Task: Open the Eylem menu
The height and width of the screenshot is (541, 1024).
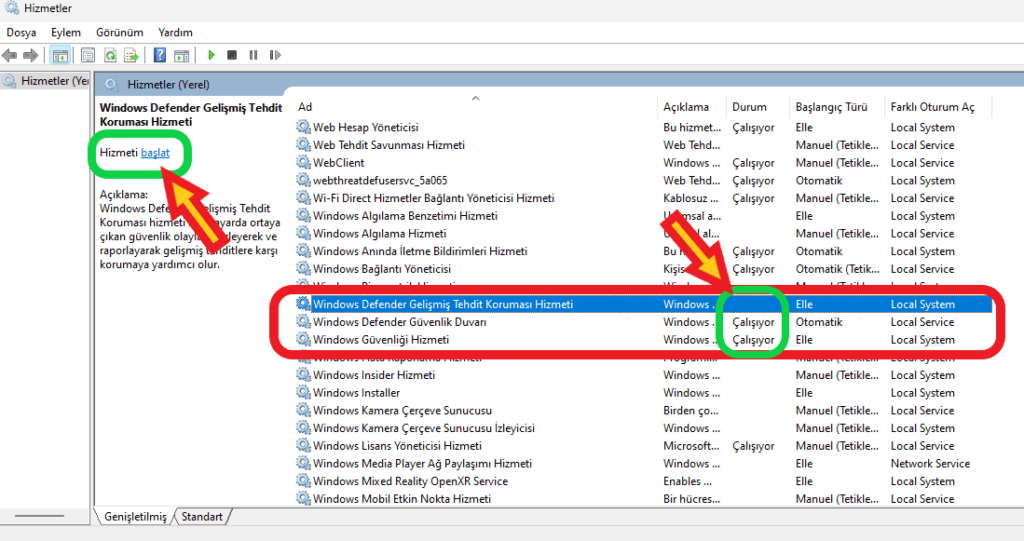Action: [x=66, y=32]
